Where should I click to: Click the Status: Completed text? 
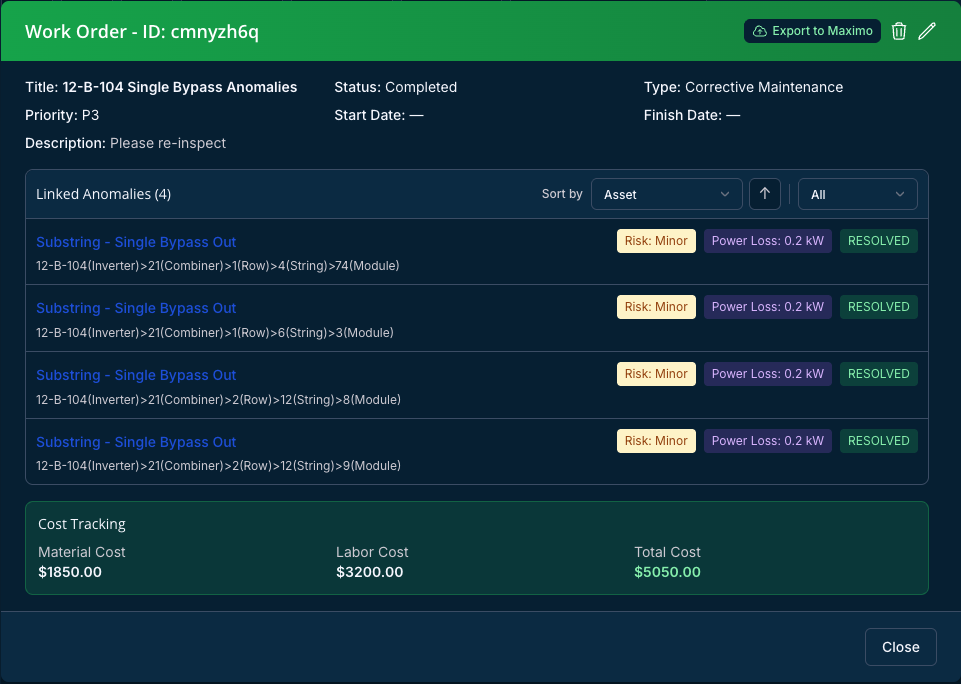395,87
